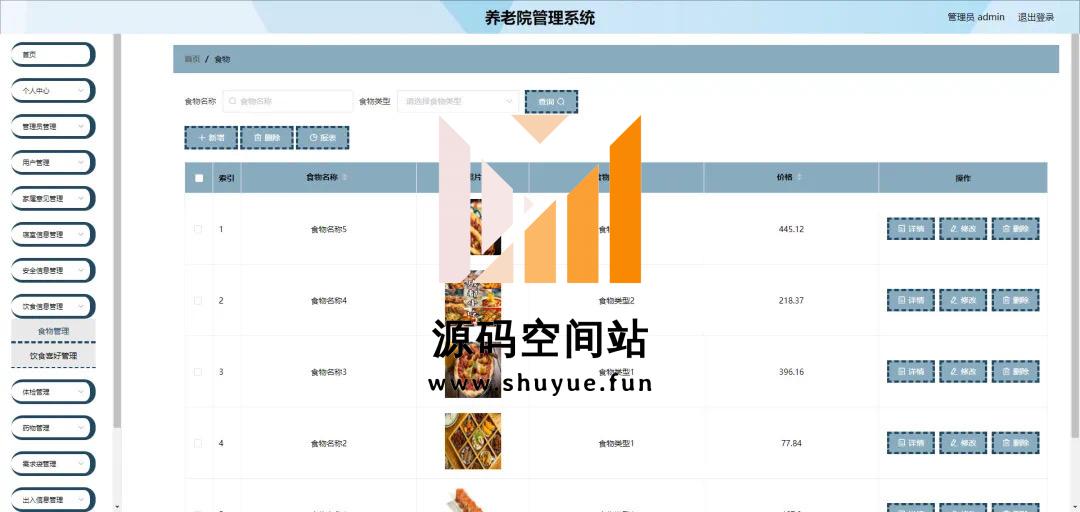Image resolution: width=1080 pixels, height=512 pixels.
Task: View 详情 for row 食物名称4
Action: pos(911,300)
